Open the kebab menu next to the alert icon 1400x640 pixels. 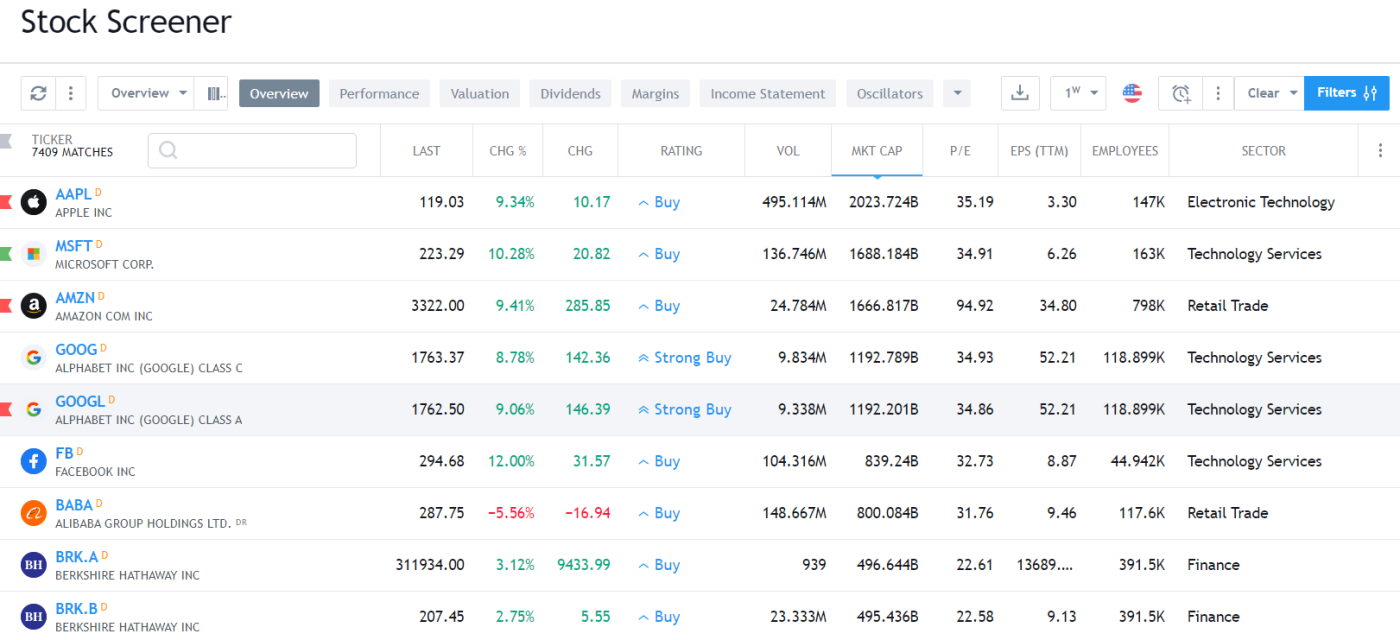[1218, 92]
